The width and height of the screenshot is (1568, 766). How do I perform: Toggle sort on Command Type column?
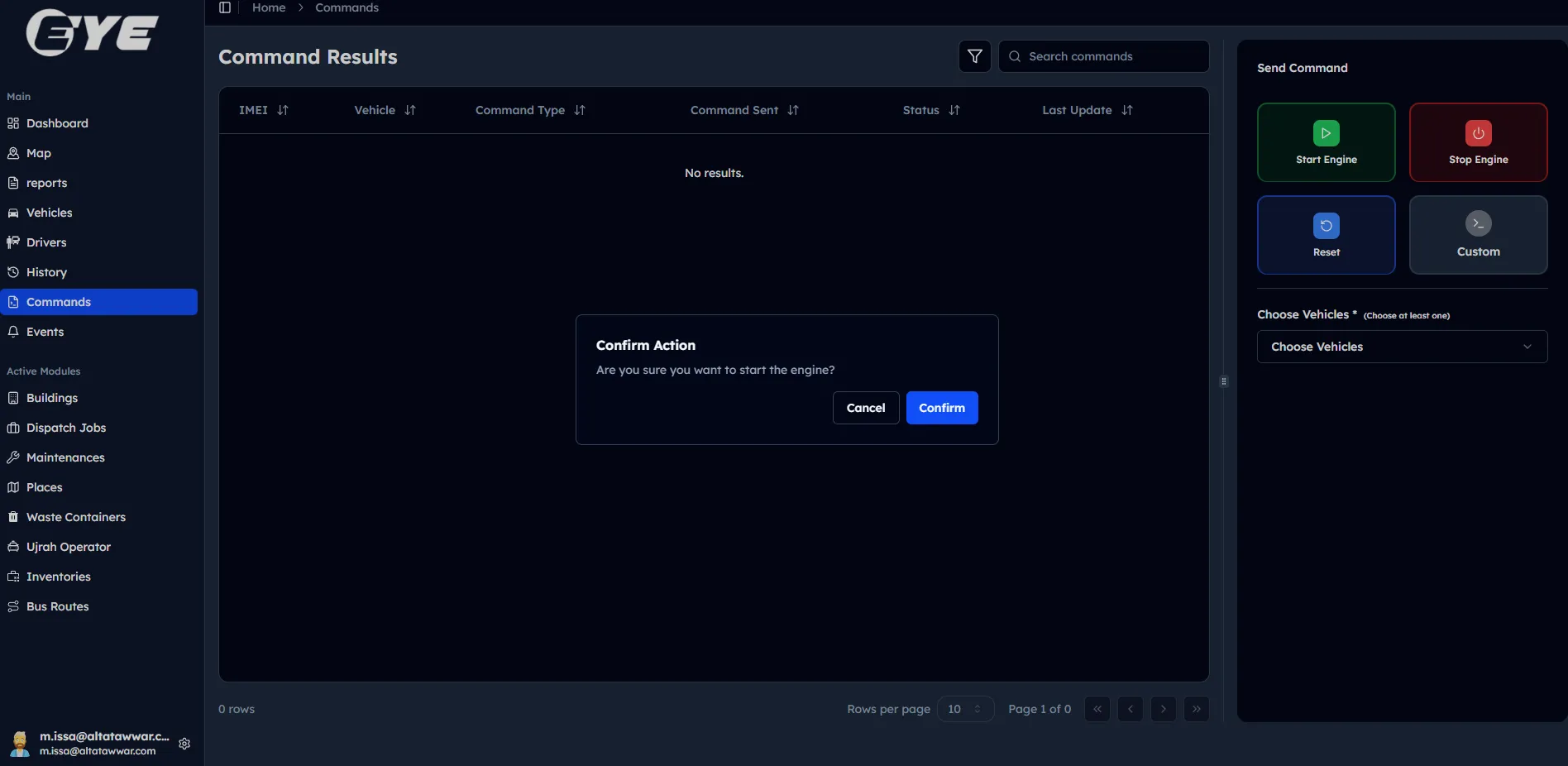(x=580, y=110)
